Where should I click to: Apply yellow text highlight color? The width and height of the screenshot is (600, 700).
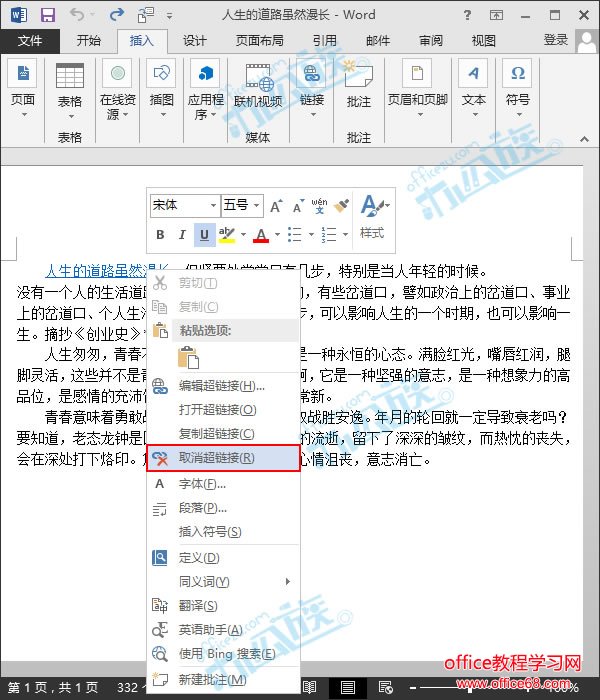point(227,235)
